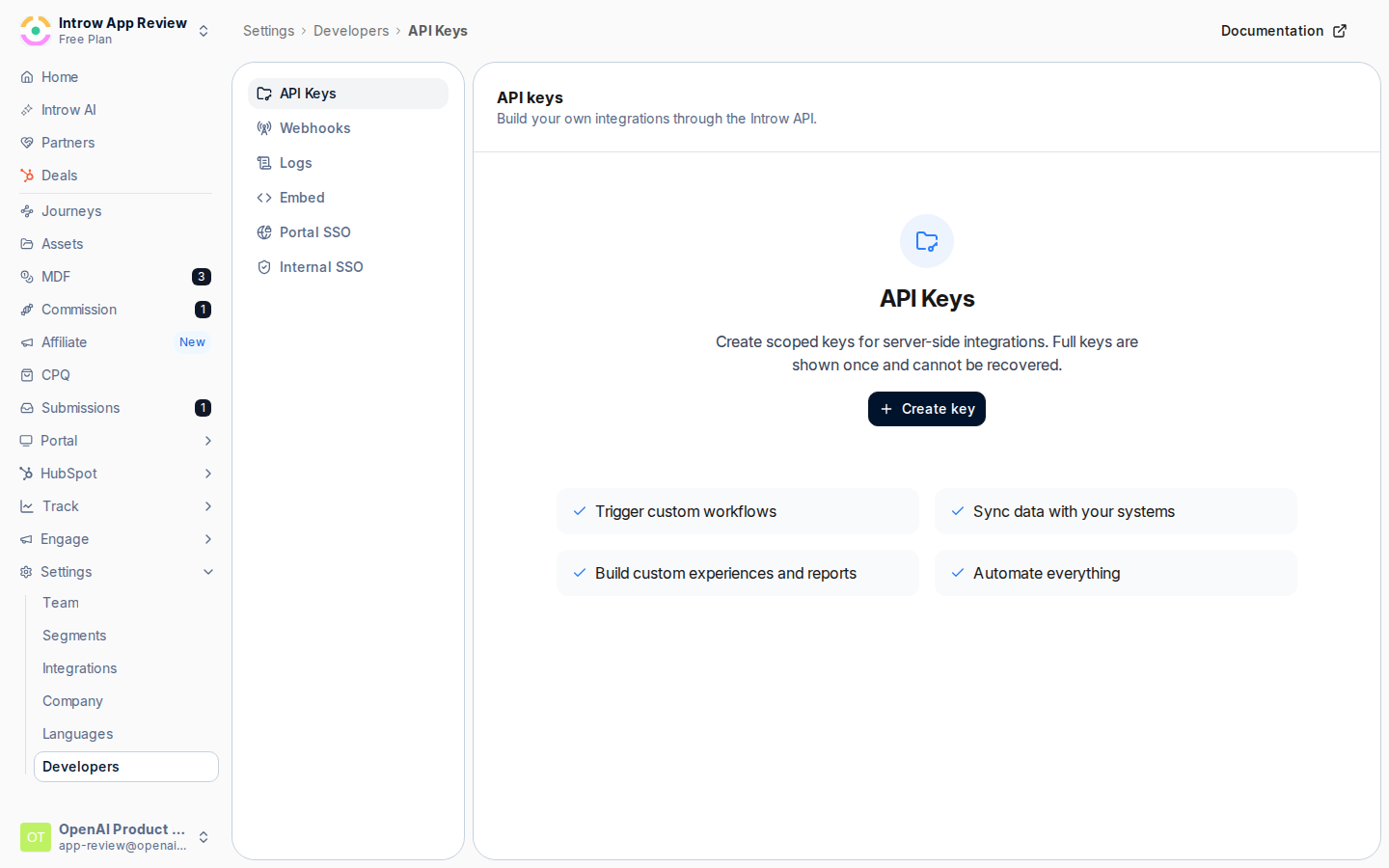1389x868 pixels.
Task: Click the API Keys breadcrumb text
Action: pyautogui.click(x=438, y=31)
